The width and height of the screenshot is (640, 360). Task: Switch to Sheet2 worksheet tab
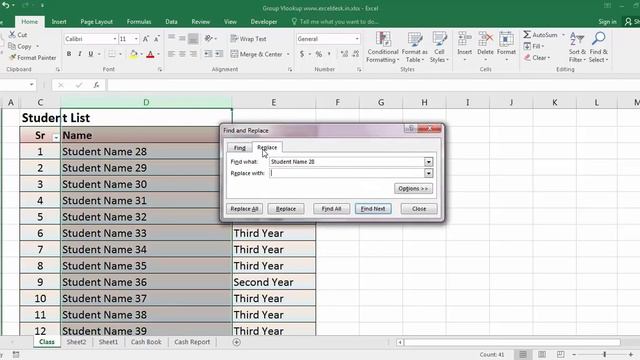point(76,342)
